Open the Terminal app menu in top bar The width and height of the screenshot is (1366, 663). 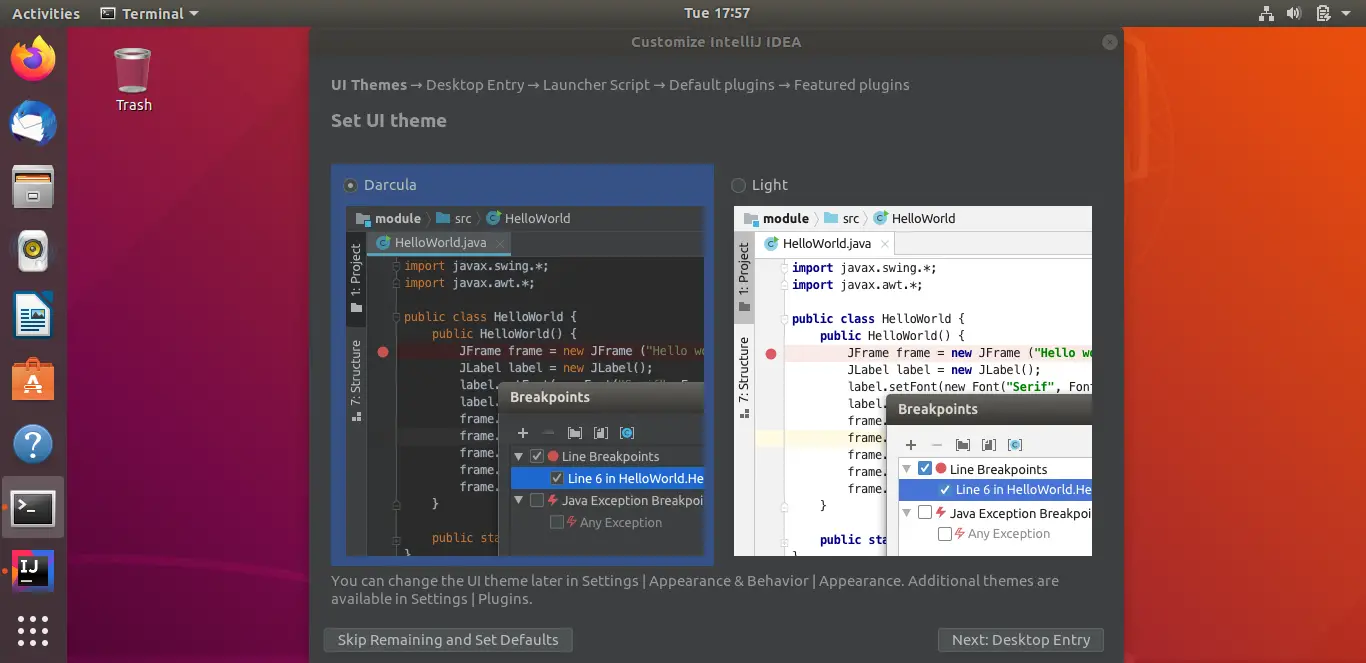pyautogui.click(x=150, y=13)
